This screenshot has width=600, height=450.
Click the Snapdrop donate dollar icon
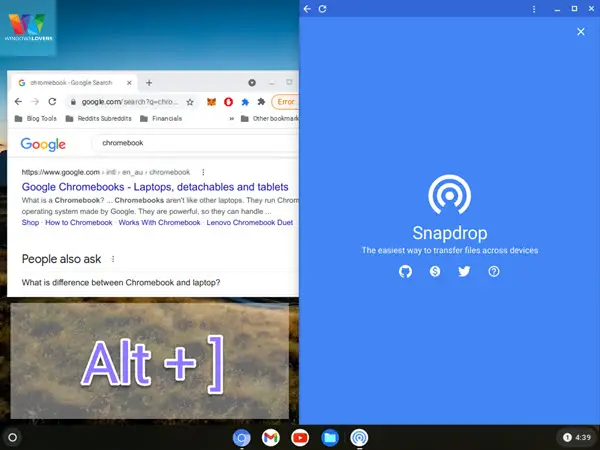point(435,271)
